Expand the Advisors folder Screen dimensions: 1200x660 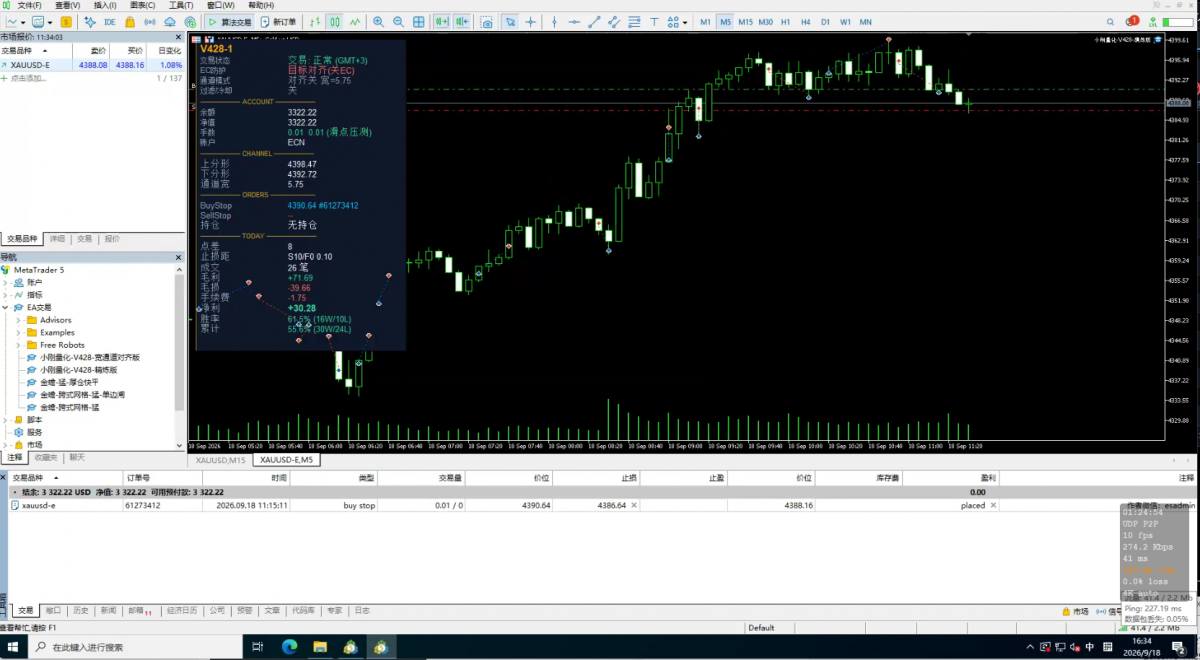click(18, 320)
